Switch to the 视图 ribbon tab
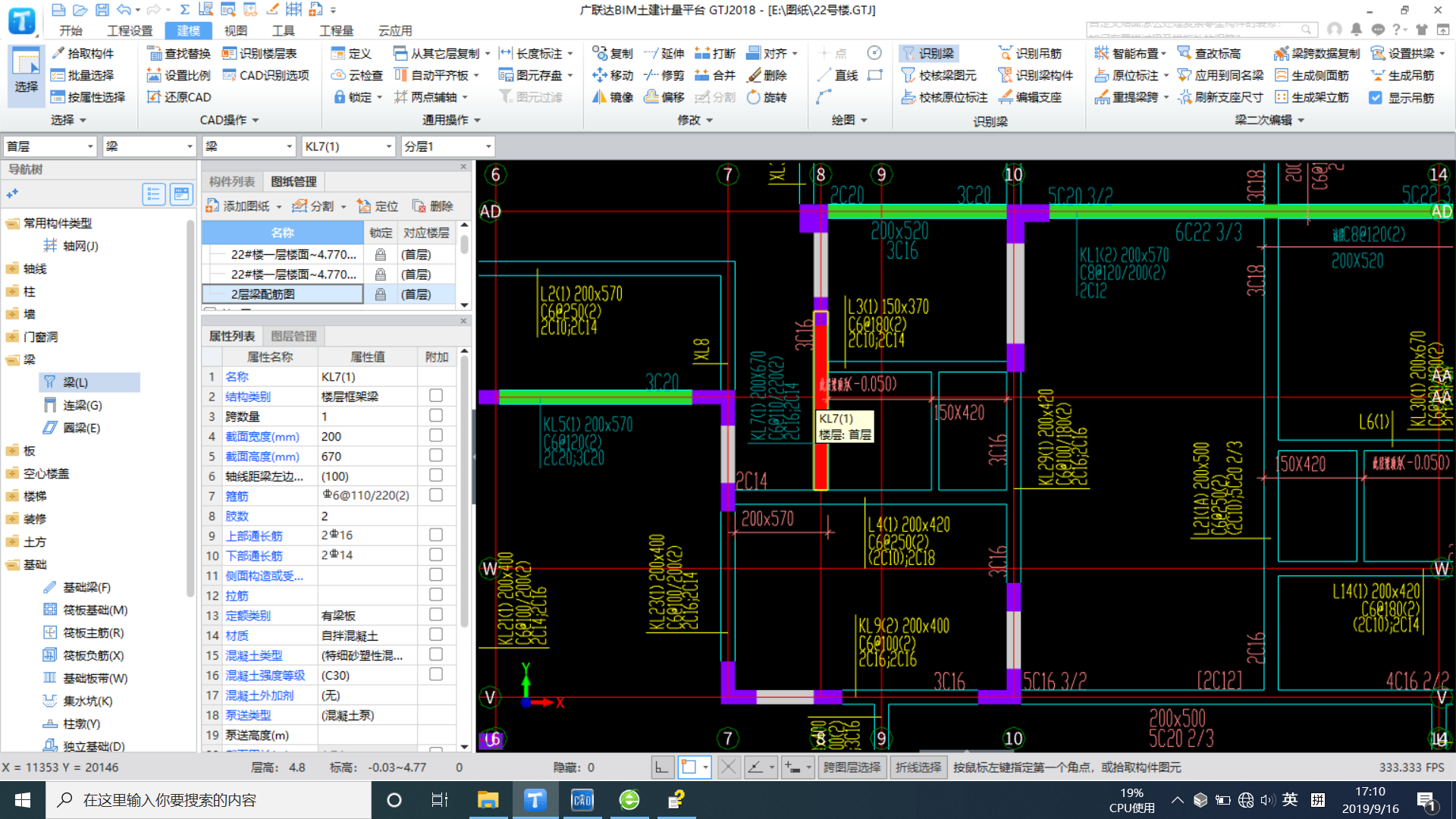1456x819 pixels. coord(236,30)
